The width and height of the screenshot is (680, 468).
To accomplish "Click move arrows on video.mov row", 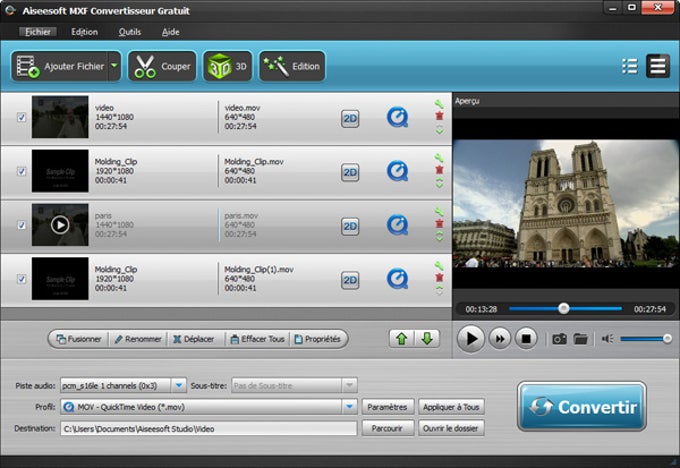I will [439, 129].
